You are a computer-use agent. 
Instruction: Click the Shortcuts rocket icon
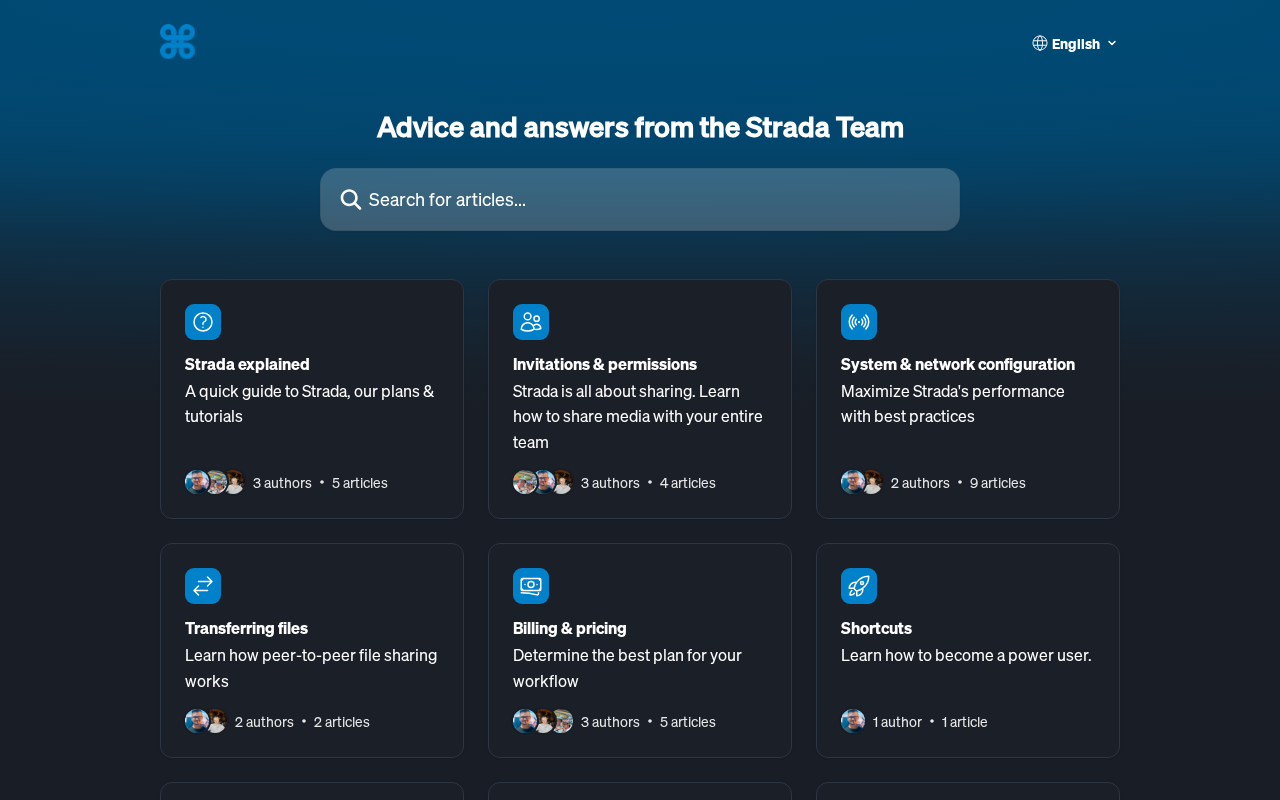pos(859,586)
